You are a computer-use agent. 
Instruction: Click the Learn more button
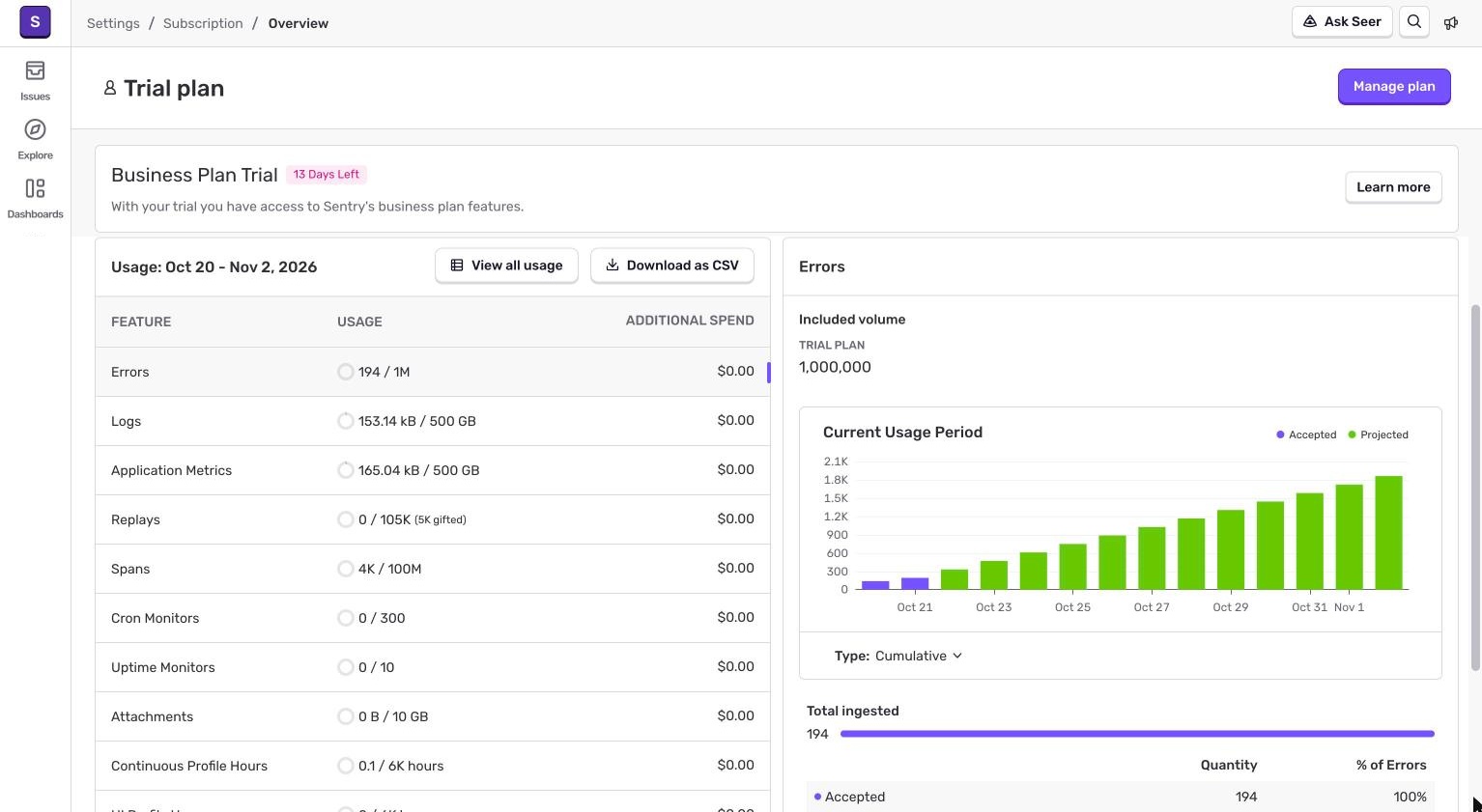tap(1393, 187)
